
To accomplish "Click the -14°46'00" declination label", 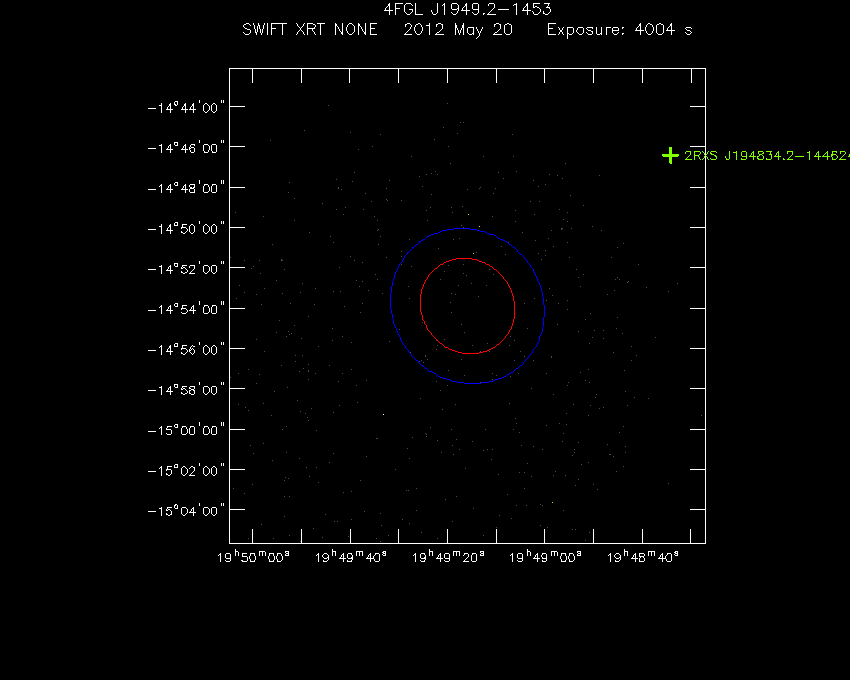I will 186,147.
